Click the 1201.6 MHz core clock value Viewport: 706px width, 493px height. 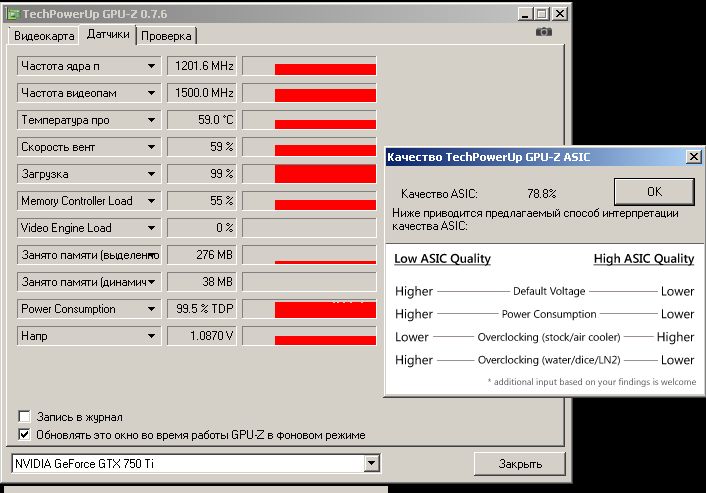[x=202, y=66]
